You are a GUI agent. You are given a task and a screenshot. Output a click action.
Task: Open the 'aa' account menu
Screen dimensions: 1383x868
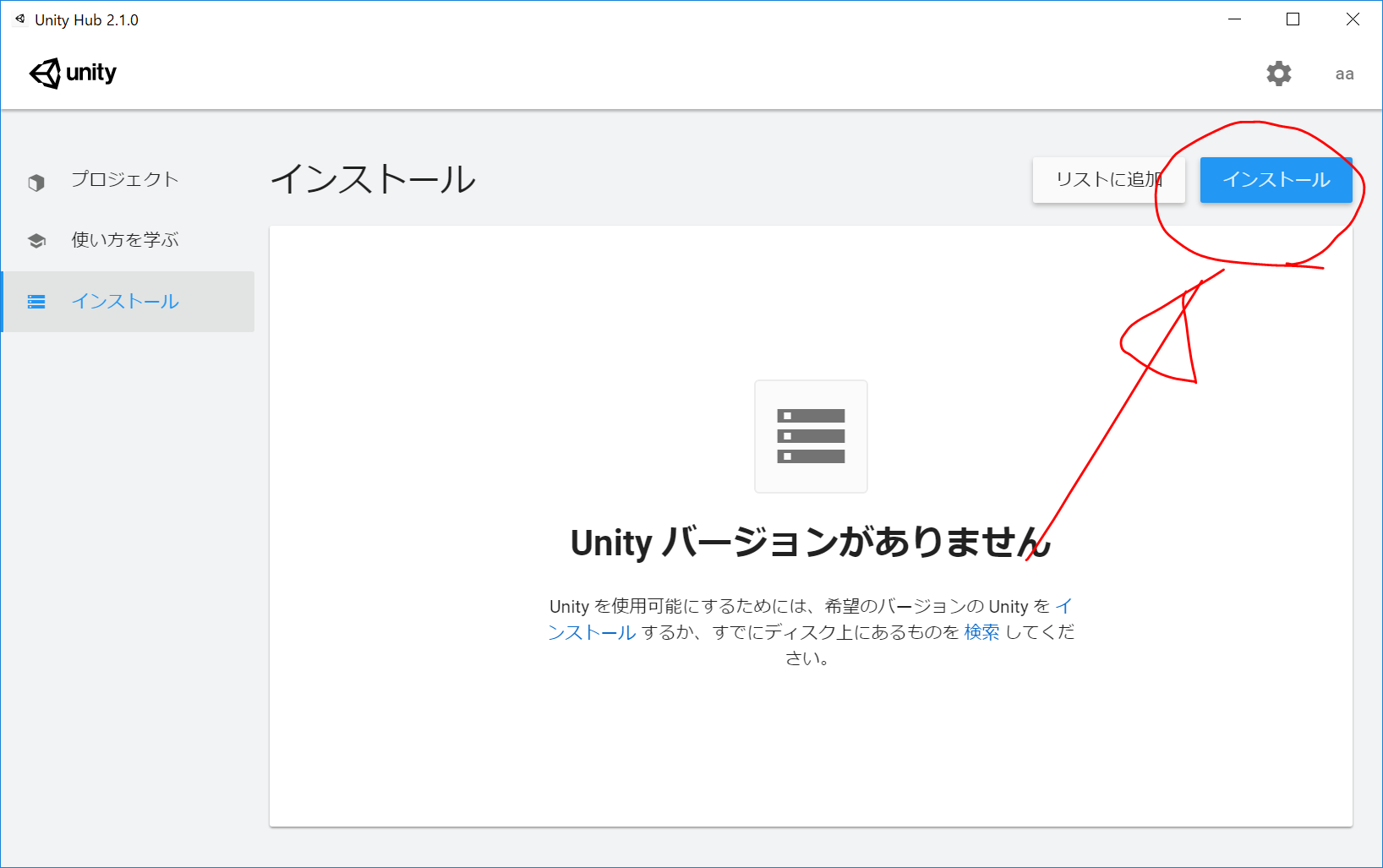pos(1344,74)
